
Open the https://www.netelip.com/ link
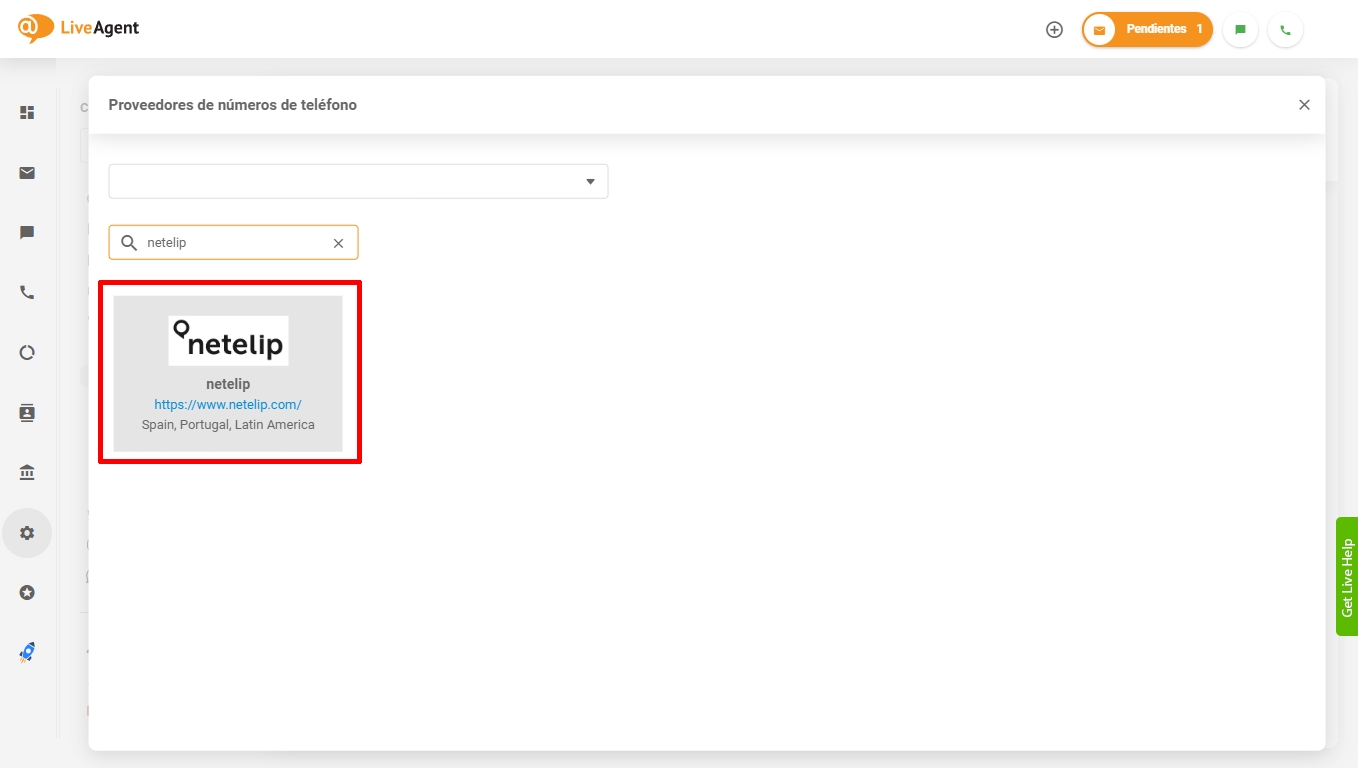pyautogui.click(x=228, y=405)
